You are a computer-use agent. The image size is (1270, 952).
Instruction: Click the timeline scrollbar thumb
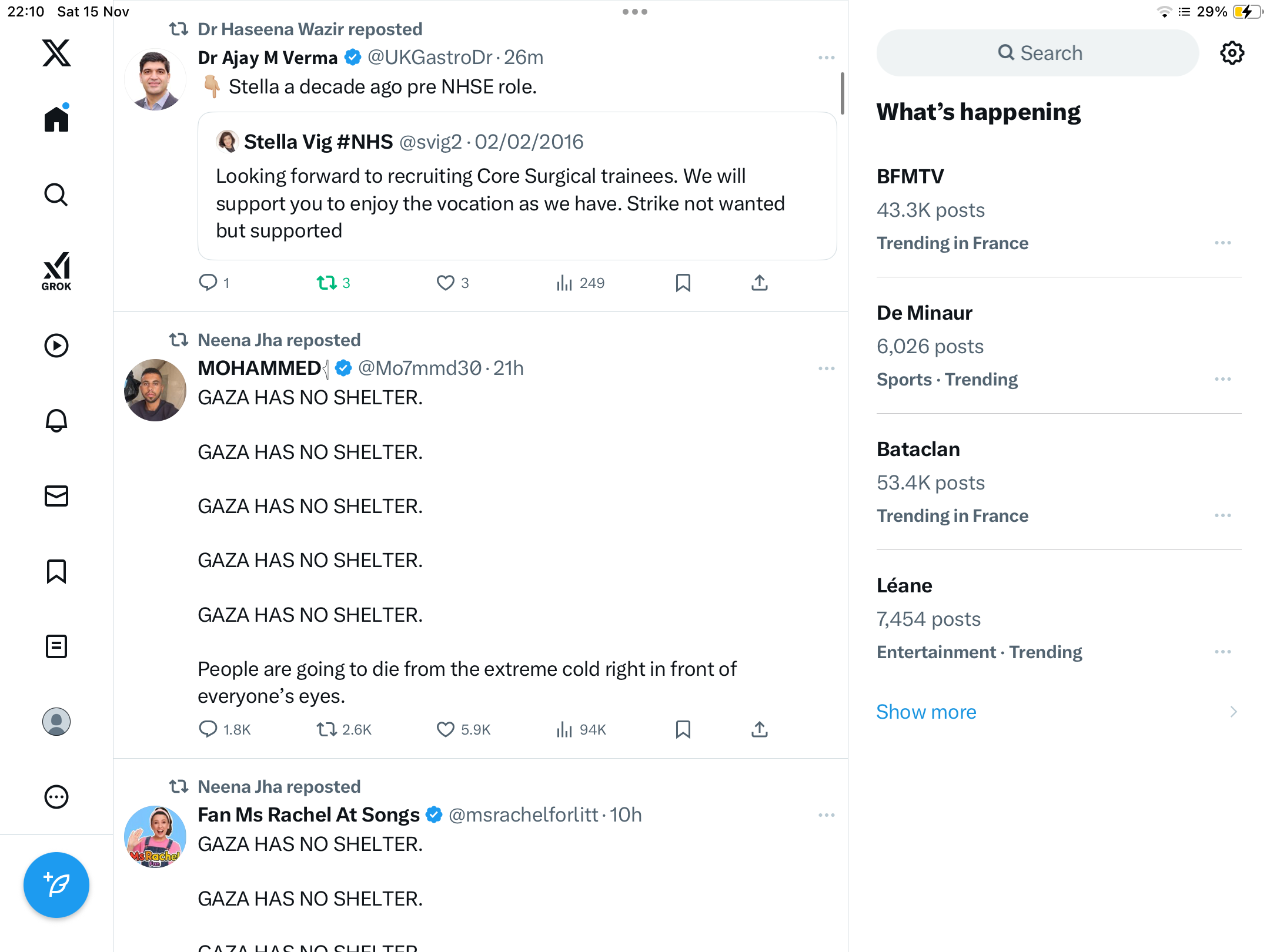[x=843, y=94]
